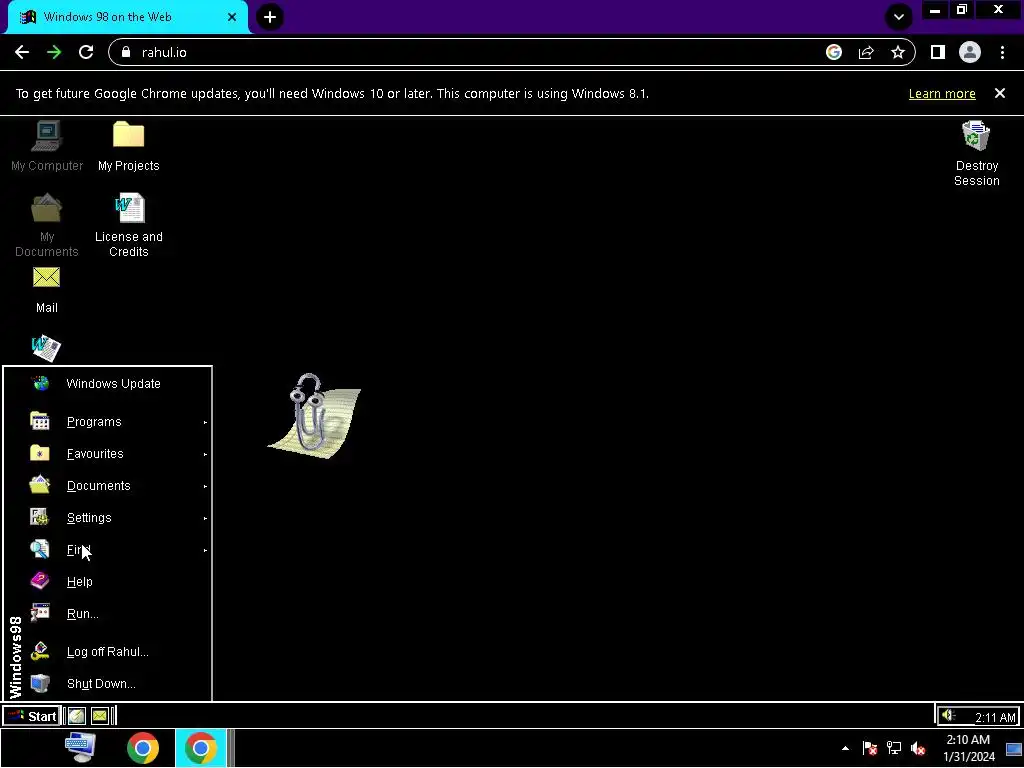Screen dimensions: 1024x768
Task: Expand Documents submenu arrow
Action: tap(205, 487)
